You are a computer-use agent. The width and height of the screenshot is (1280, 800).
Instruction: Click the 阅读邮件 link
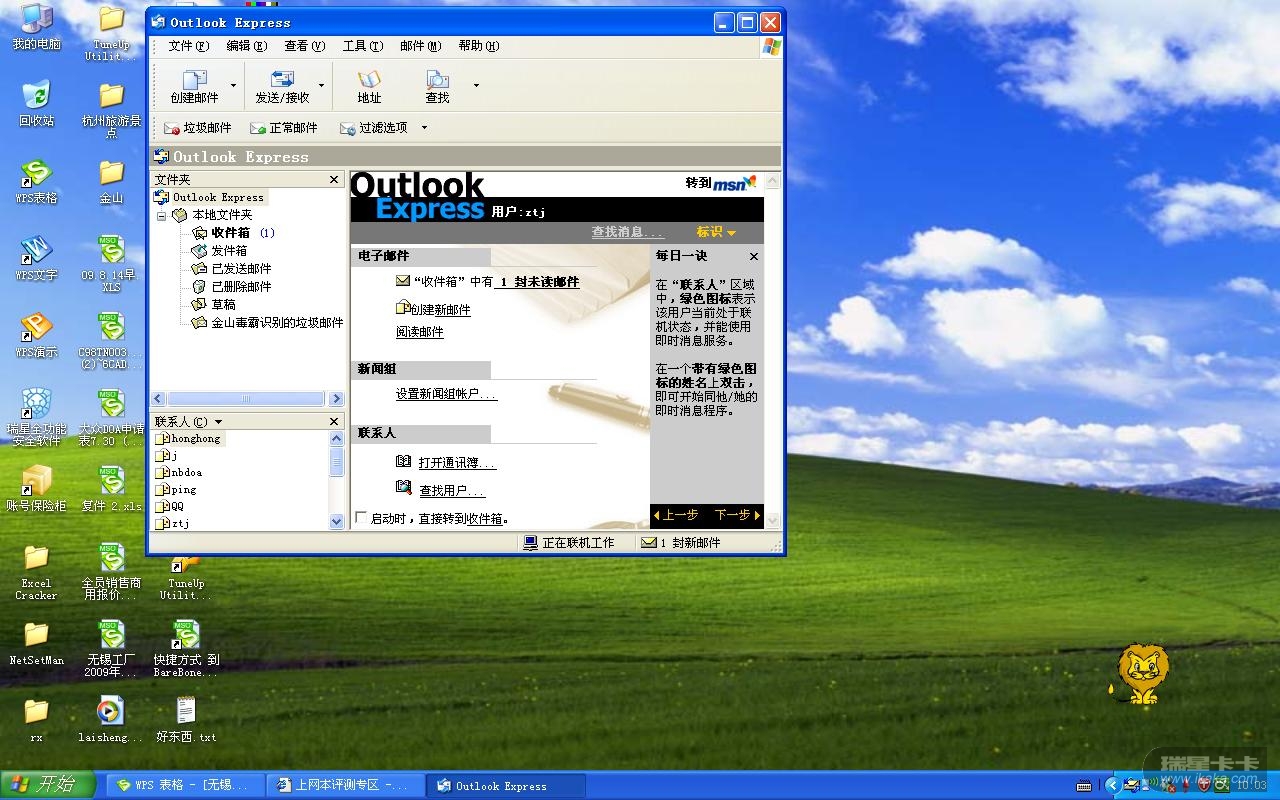pyautogui.click(x=420, y=332)
